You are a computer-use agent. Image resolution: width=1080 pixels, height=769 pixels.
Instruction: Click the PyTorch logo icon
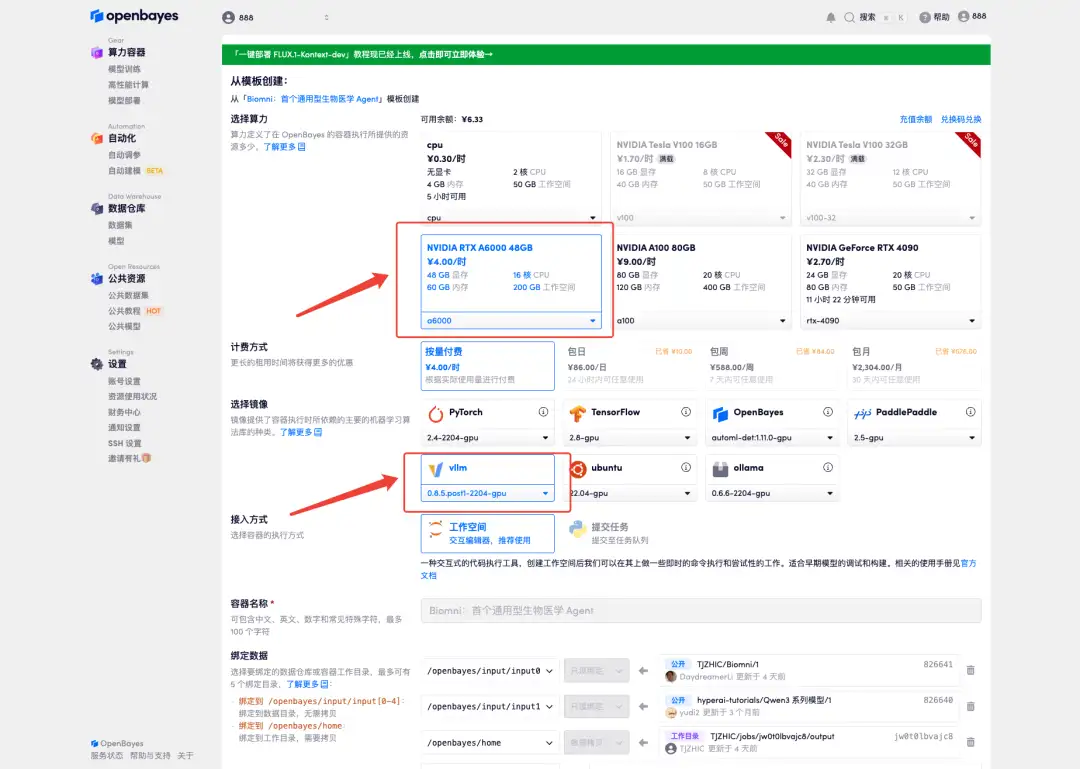(435, 413)
